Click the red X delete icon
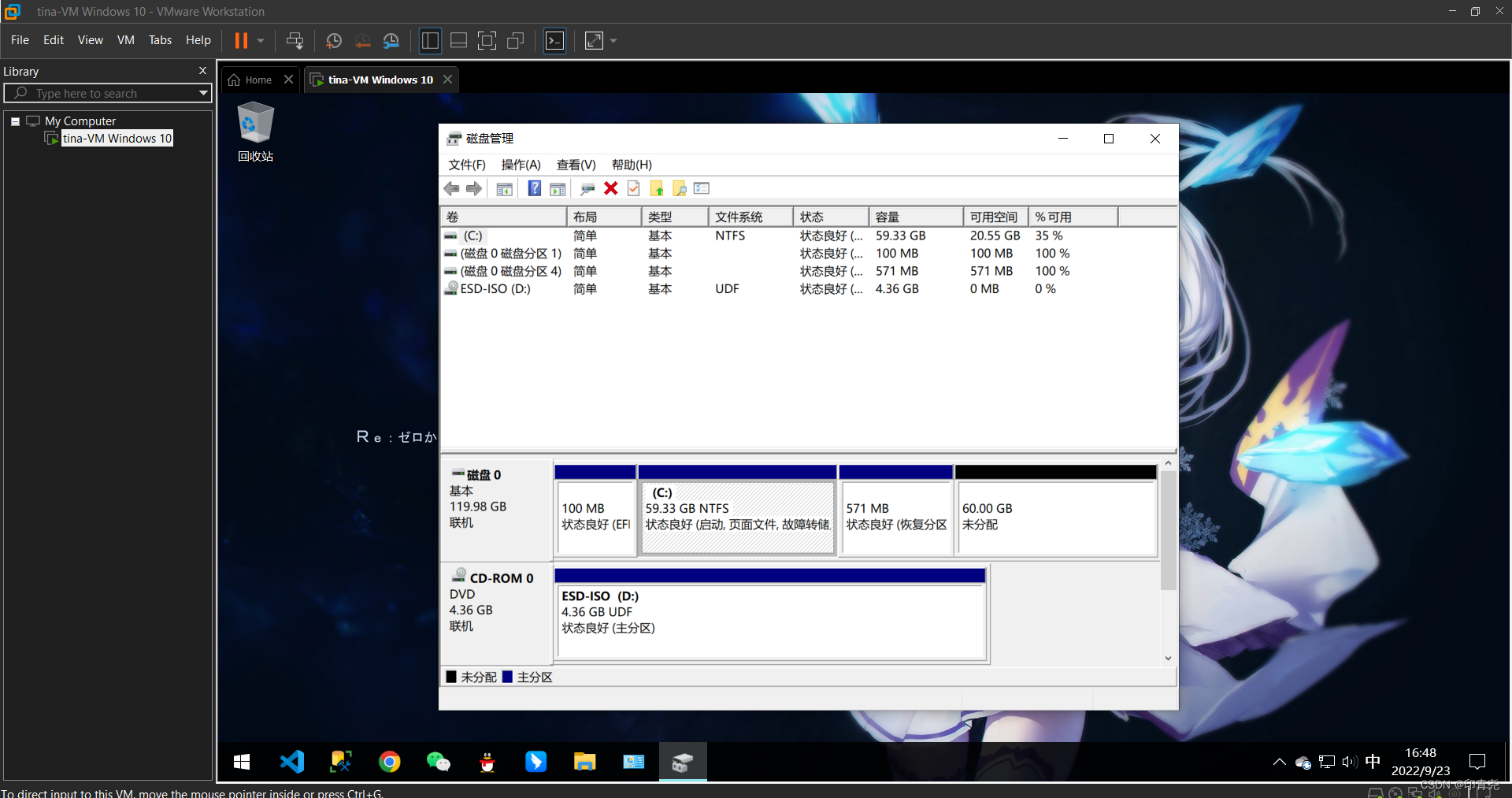1512x798 pixels. [610, 188]
